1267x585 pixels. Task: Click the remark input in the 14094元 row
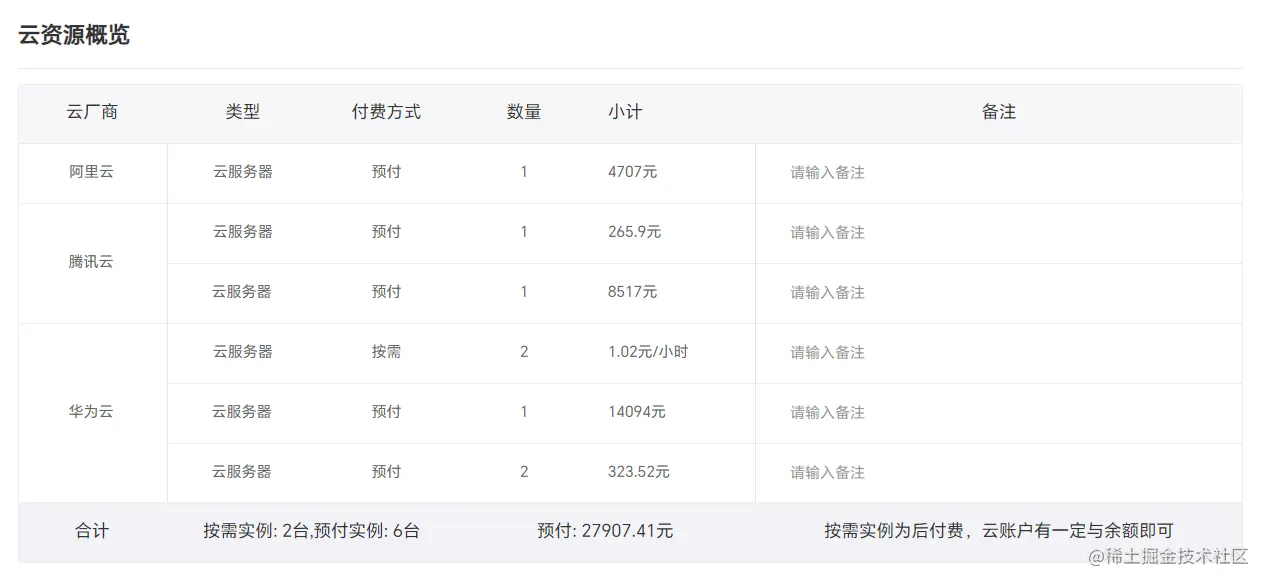click(998, 412)
